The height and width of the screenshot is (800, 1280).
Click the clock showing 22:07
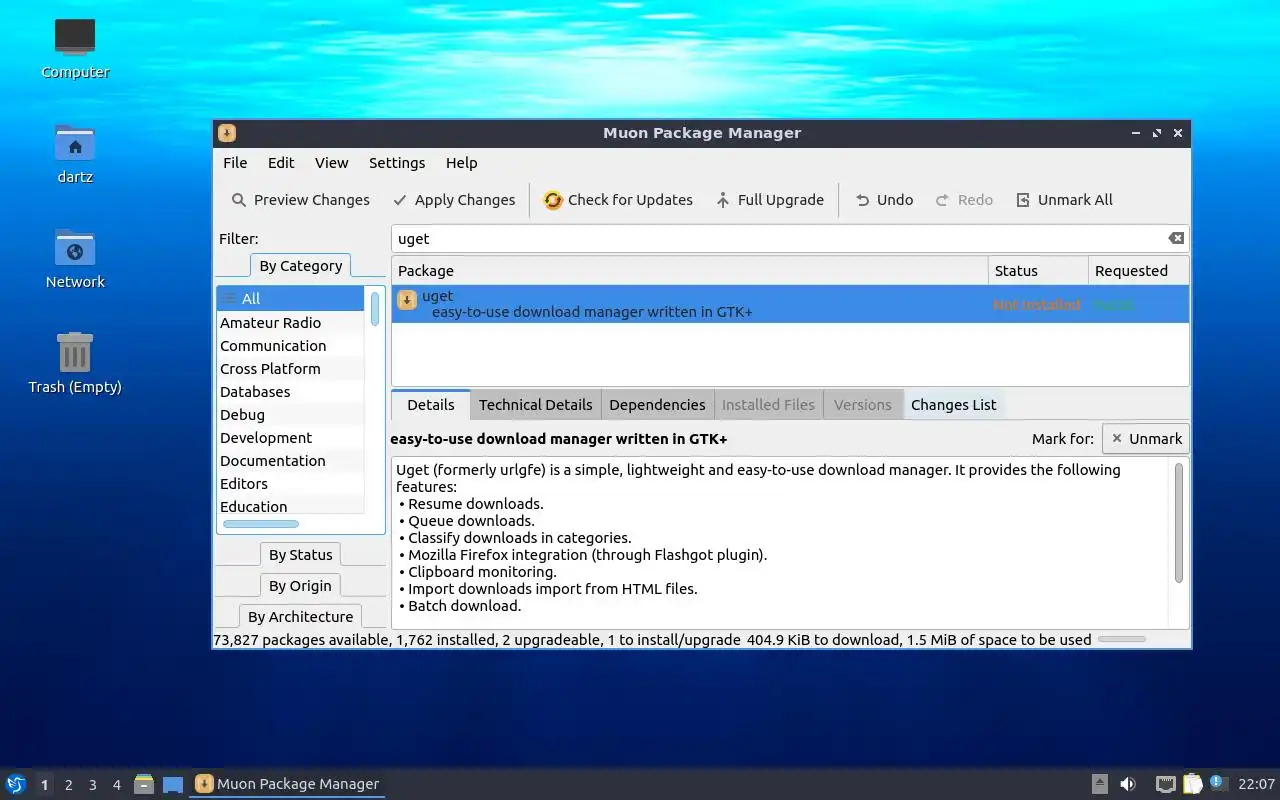[x=1256, y=784]
